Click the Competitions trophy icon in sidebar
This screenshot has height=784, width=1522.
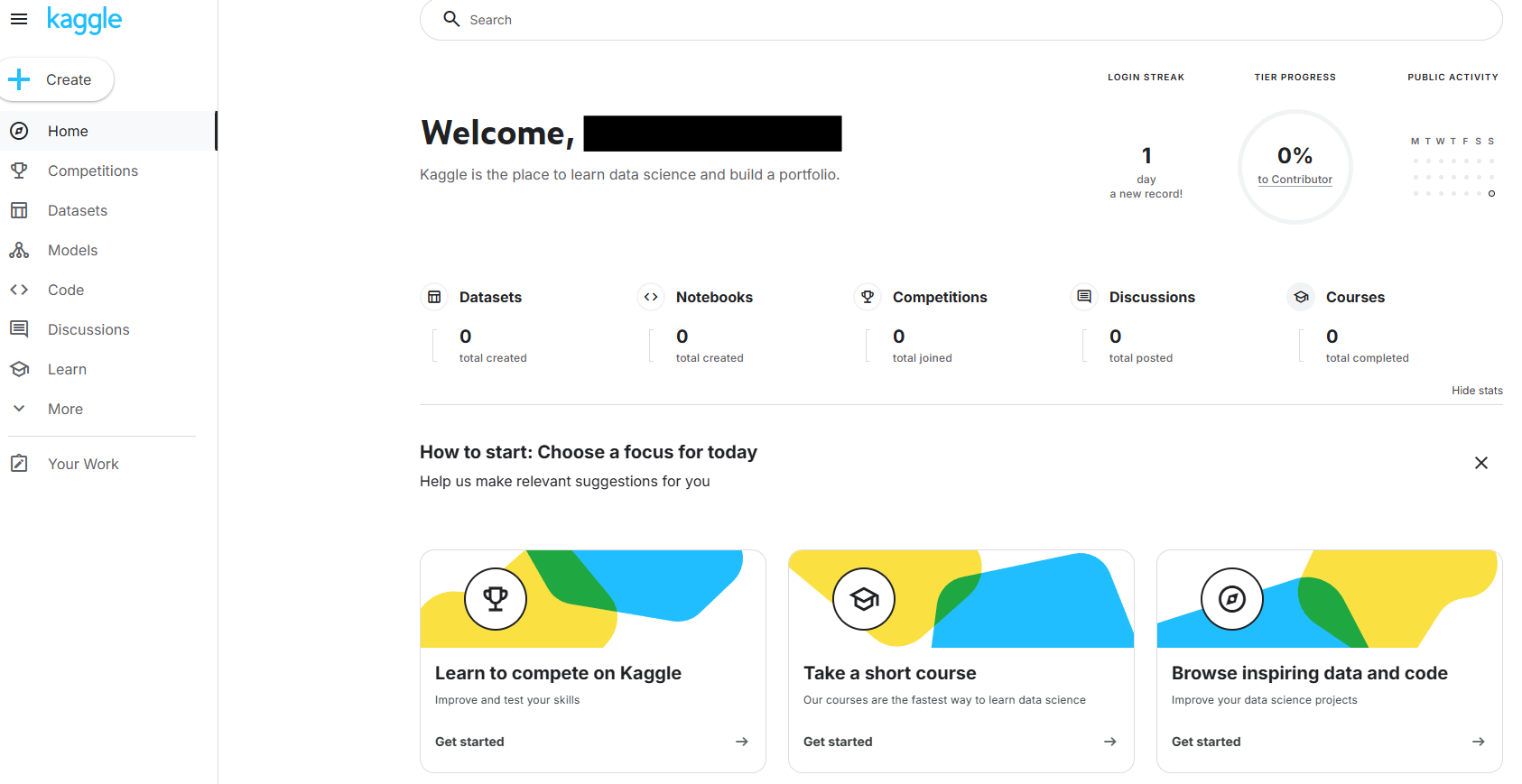19,171
